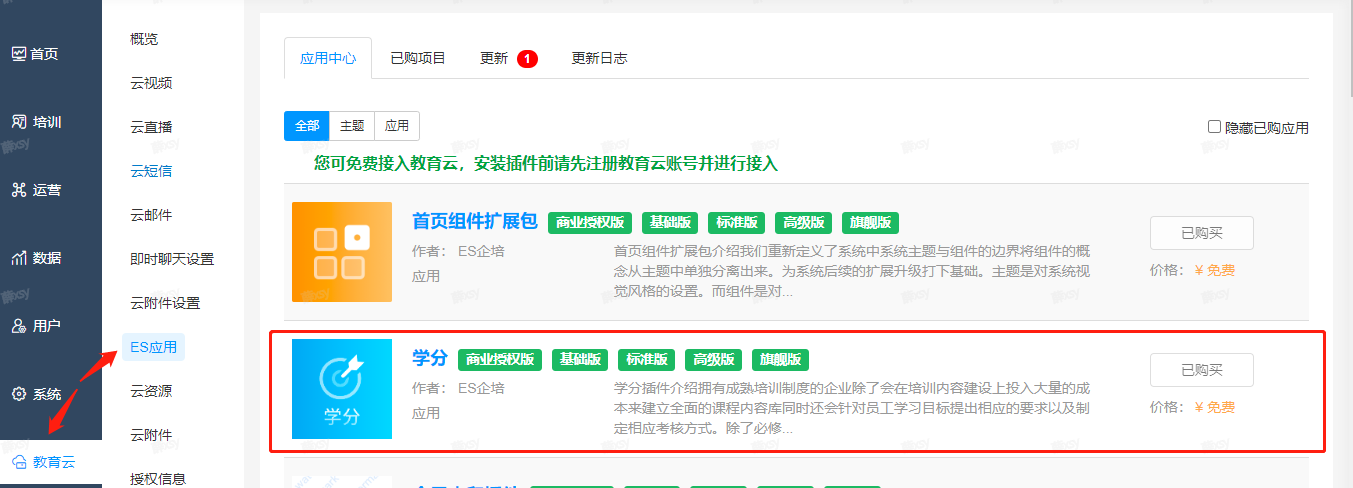Open 用户 in the left navigation

click(x=36, y=326)
